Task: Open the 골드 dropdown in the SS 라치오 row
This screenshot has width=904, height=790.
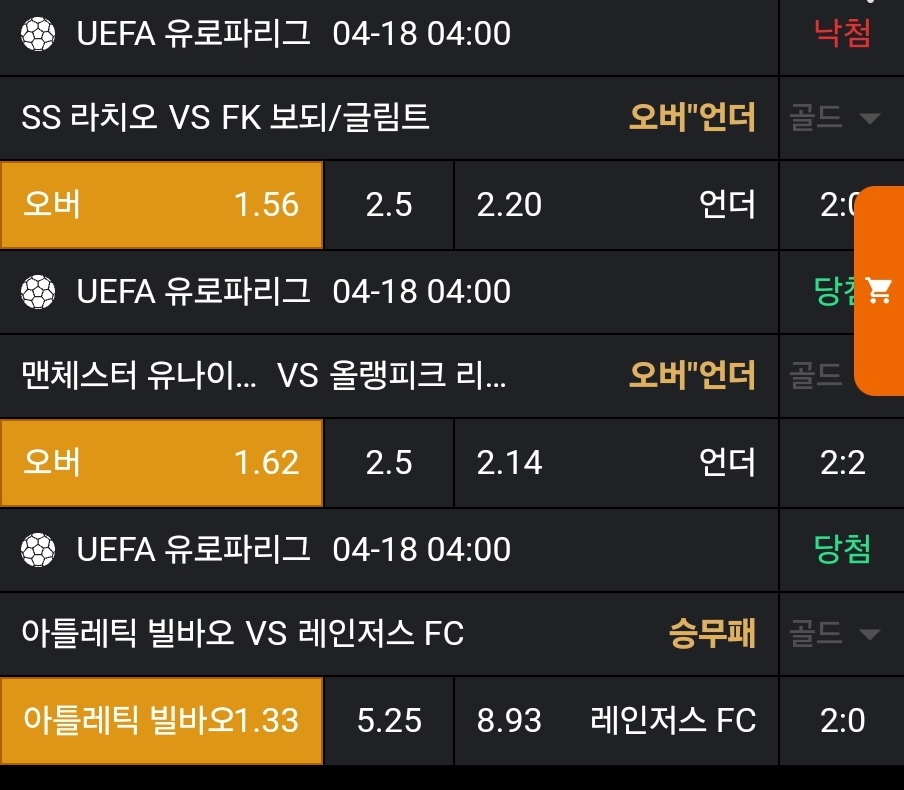Action: coord(833,119)
